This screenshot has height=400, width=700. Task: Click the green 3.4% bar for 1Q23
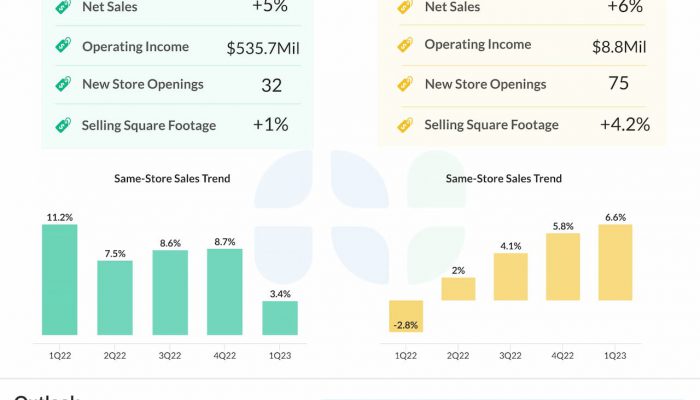280,317
